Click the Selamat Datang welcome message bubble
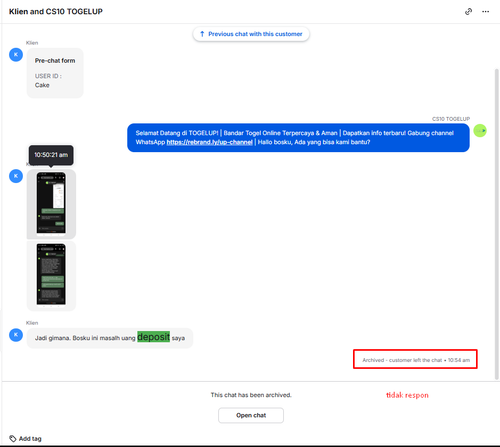The image size is (500, 447). [x=298, y=138]
